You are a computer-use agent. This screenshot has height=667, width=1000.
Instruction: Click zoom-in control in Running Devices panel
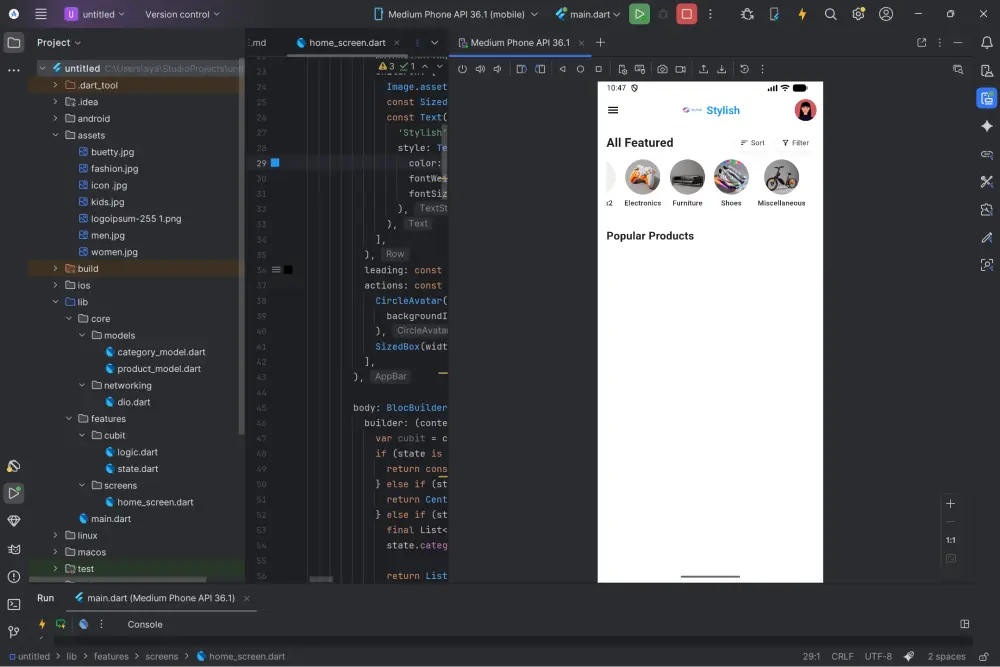950,503
